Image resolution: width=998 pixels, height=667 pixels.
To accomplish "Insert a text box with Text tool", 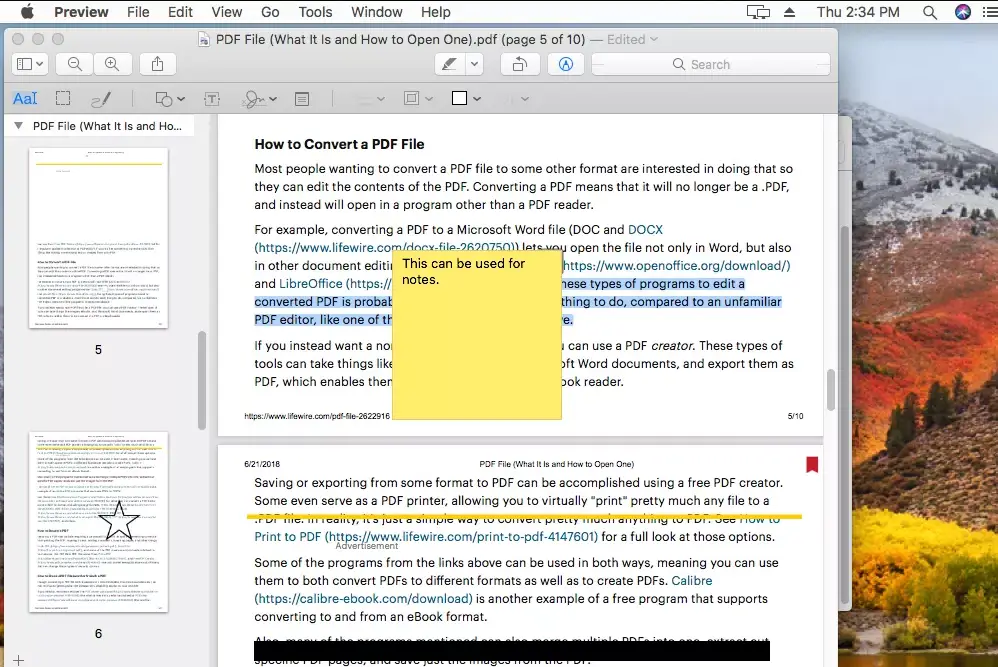I will point(212,99).
